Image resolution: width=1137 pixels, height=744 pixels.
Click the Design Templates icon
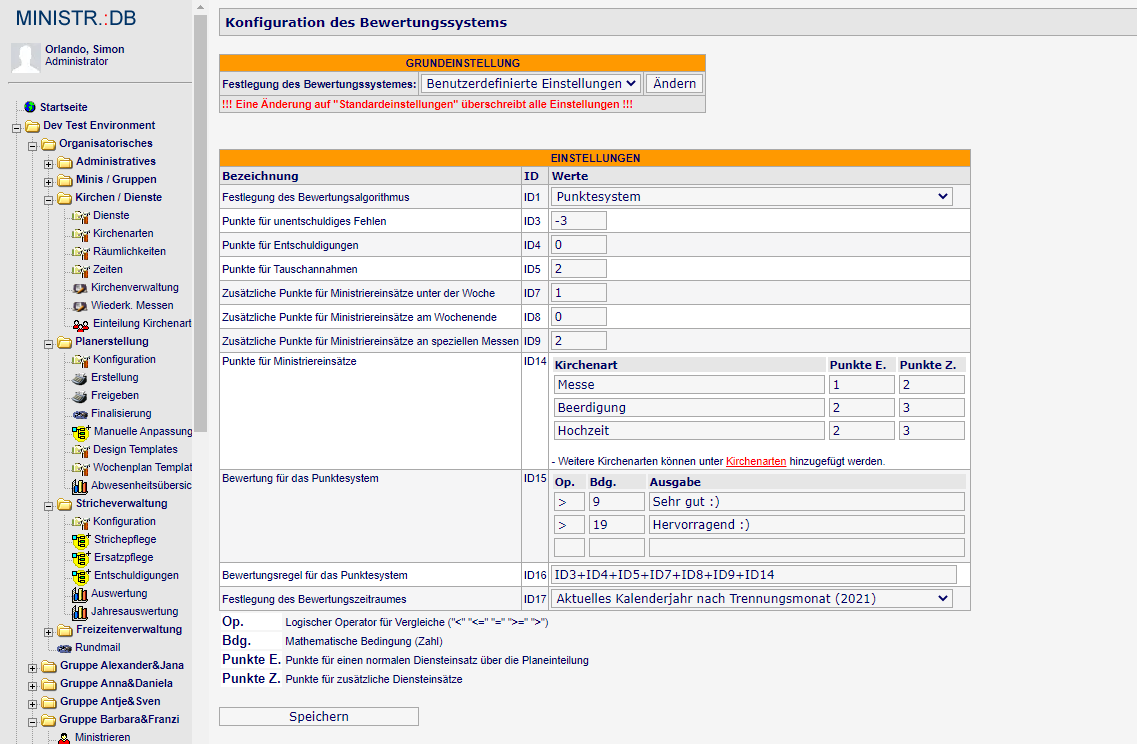80,450
